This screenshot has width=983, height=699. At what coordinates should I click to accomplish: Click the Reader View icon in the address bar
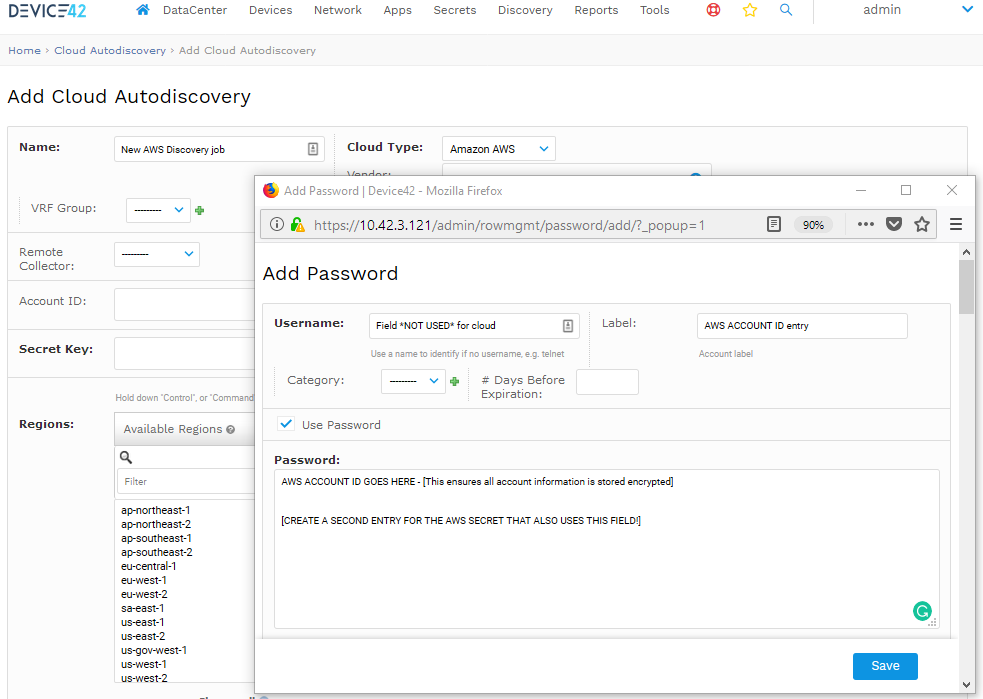tap(773, 224)
